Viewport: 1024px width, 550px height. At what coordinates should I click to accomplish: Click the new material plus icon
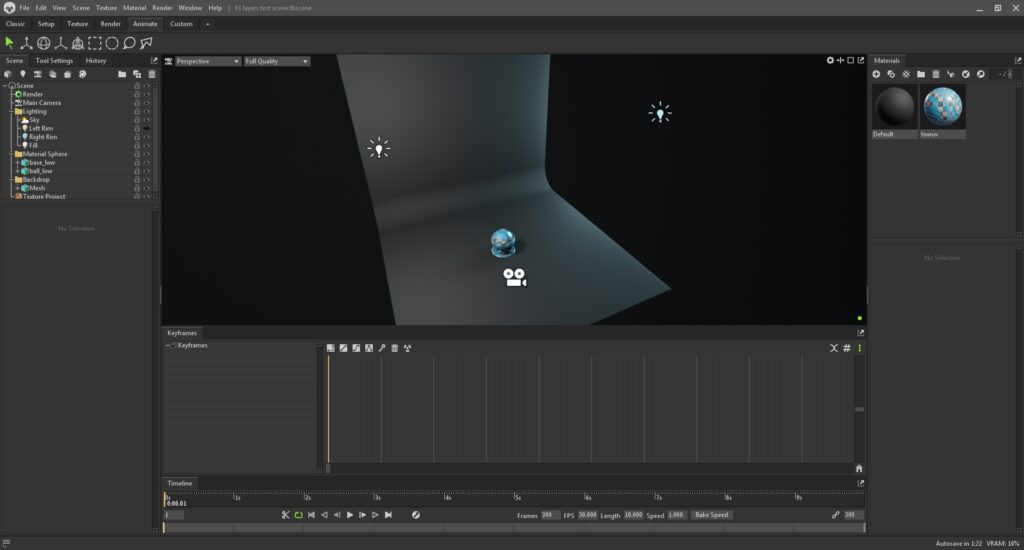877,74
